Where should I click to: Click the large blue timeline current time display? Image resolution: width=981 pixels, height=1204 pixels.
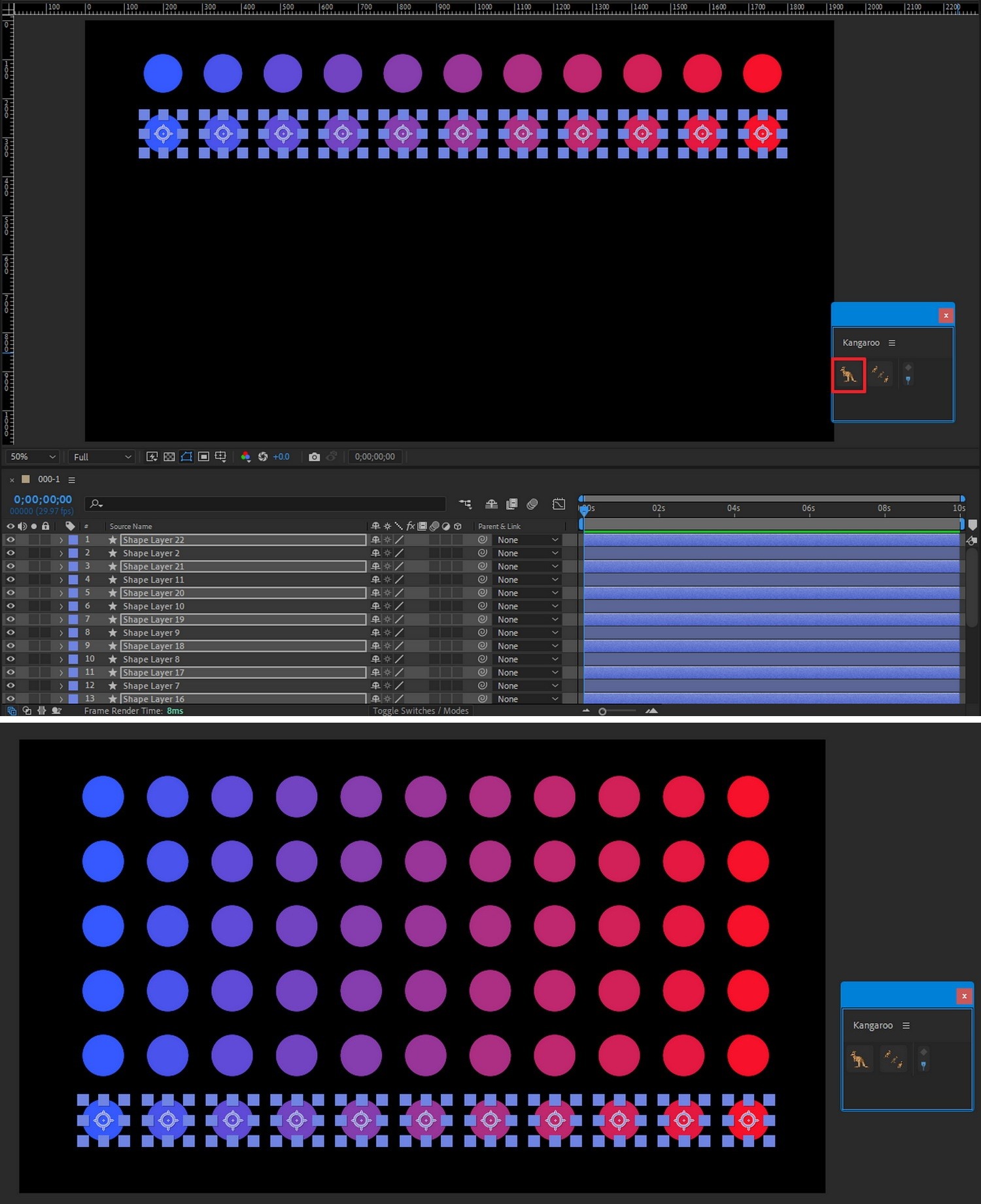point(43,500)
